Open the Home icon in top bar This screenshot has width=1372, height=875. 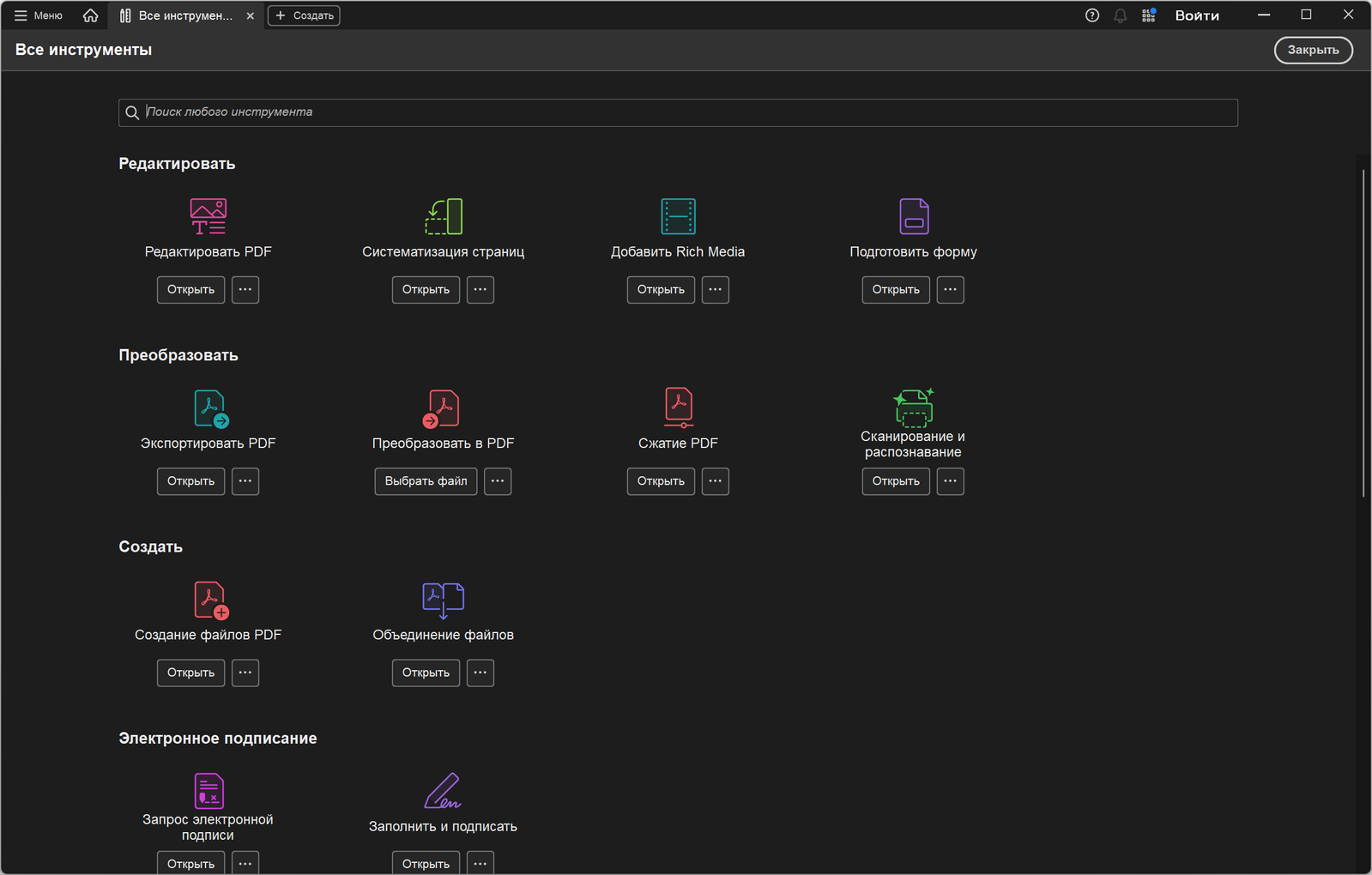click(x=90, y=15)
